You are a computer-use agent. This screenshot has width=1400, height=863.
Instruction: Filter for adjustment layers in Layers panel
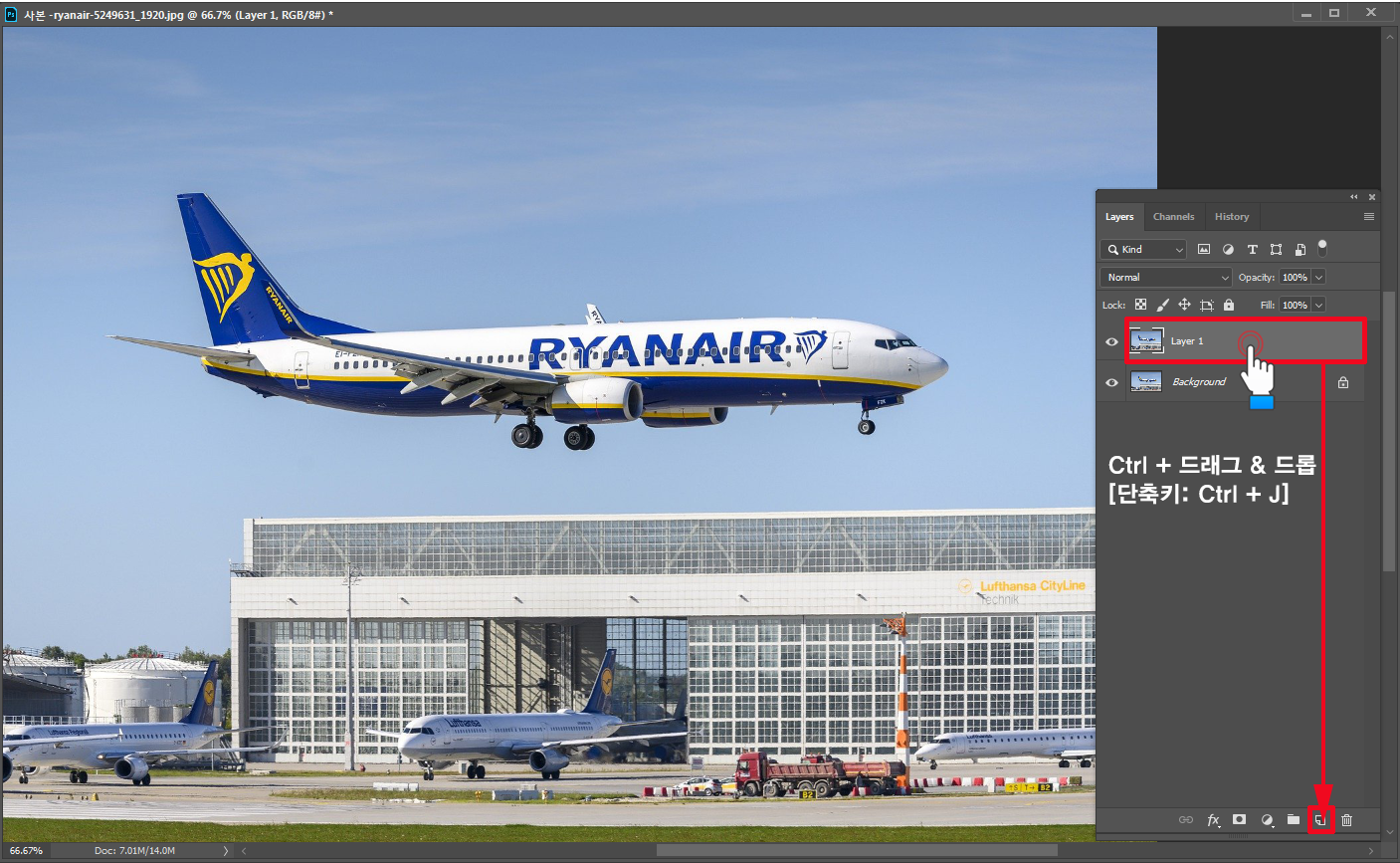tap(1228, 249)
